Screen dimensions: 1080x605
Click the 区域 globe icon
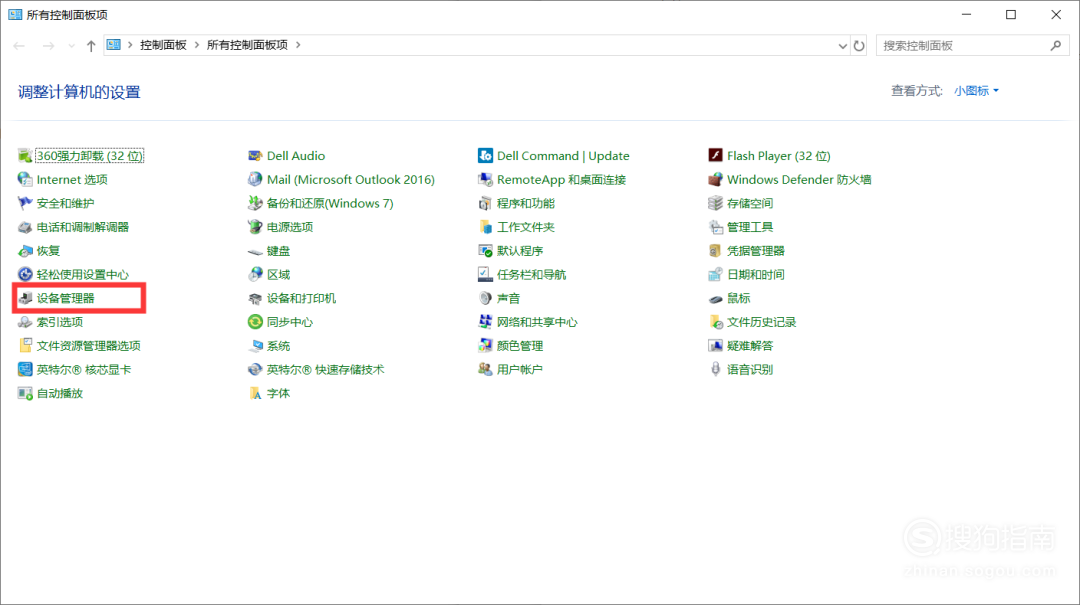[x=255, y=274]
